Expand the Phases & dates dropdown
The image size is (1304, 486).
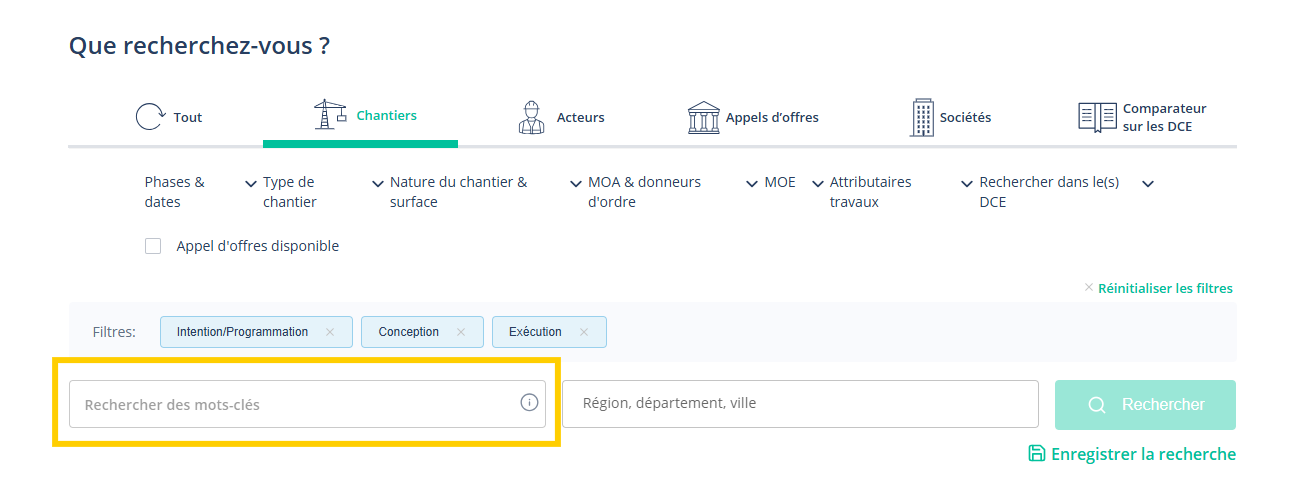point(200,192)
